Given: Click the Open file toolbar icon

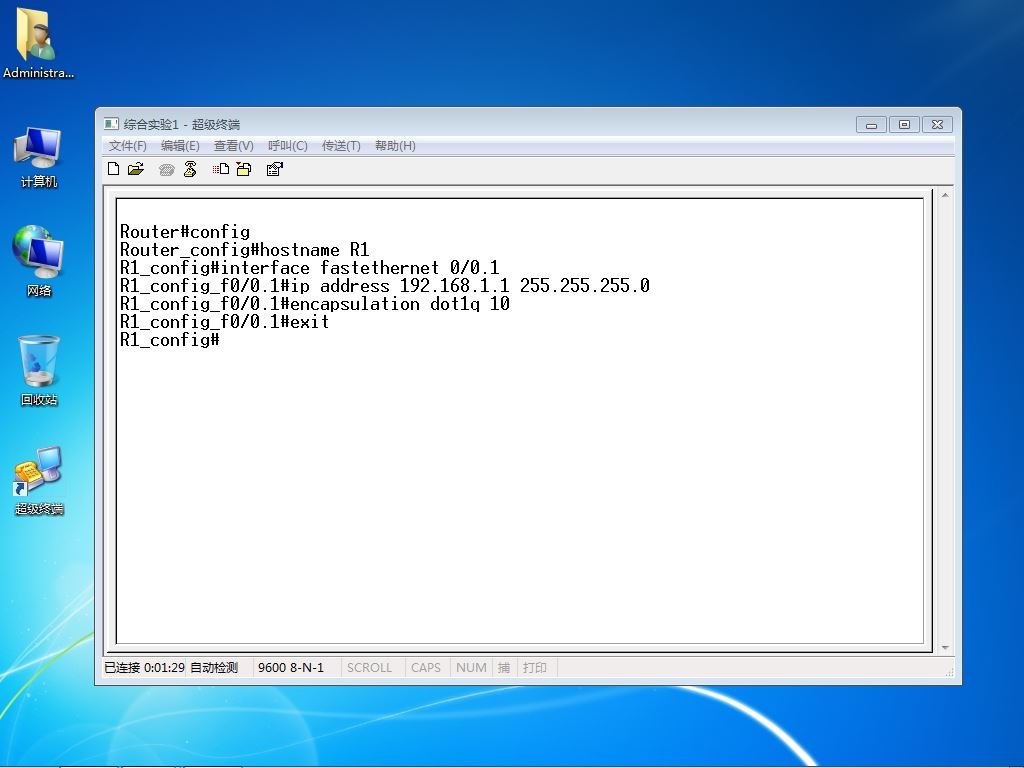Looking at the screenshot, I should (x=136, y=169).
